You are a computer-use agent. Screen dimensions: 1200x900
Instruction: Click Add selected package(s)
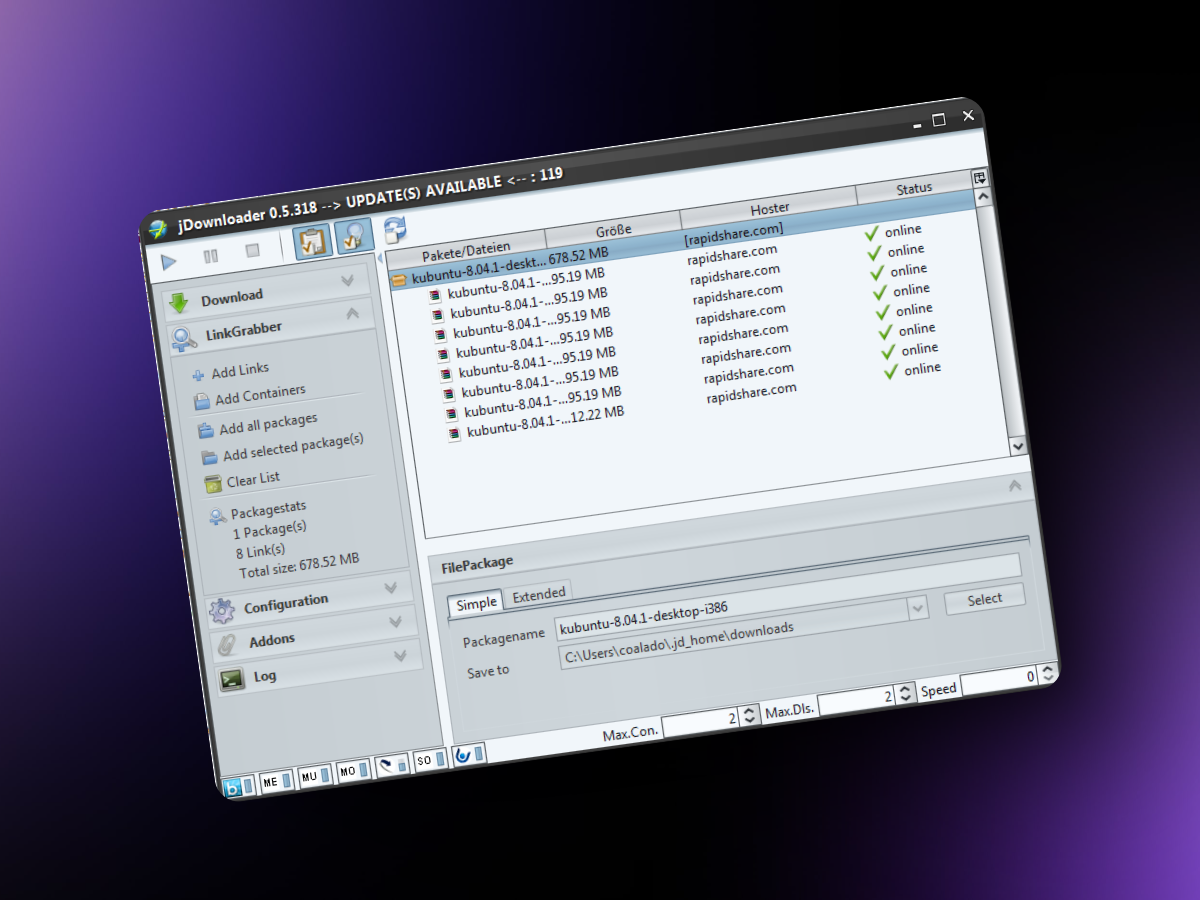[293, 446]
